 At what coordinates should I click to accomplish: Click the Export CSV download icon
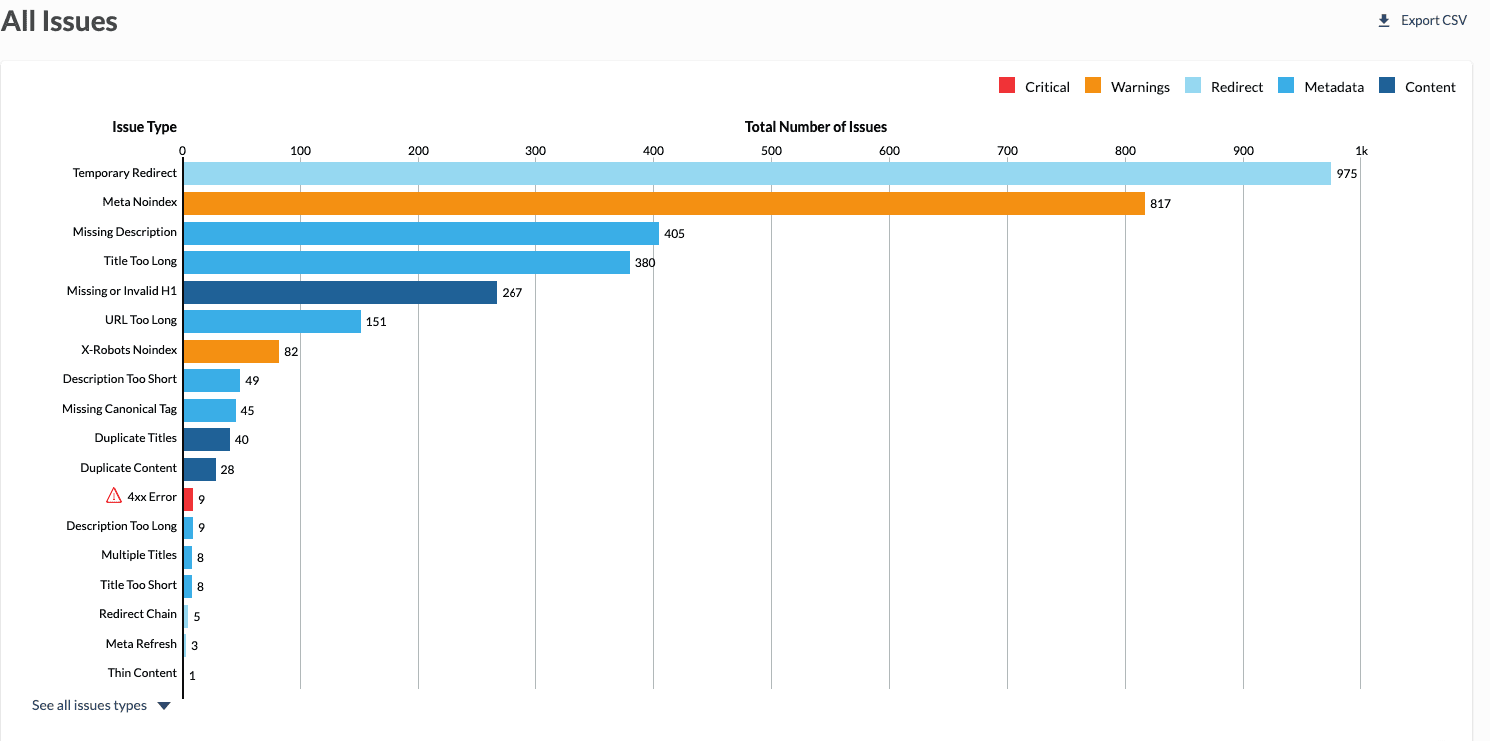tap(1384, 21)
